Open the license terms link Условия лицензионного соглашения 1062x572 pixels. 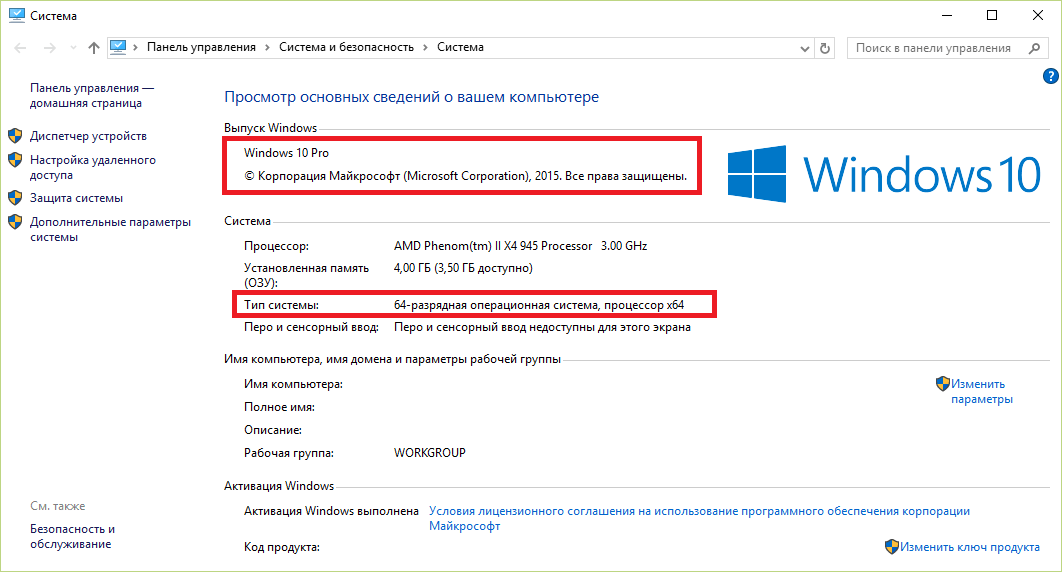coord(699,511)
